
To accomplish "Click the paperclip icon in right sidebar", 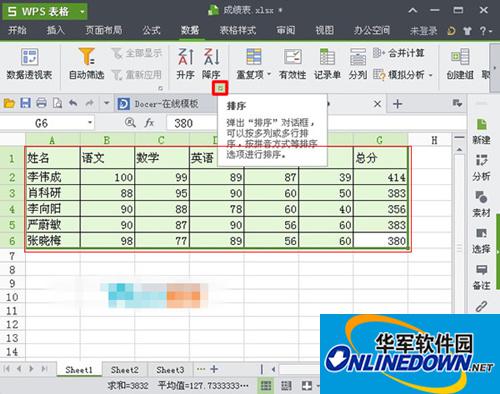I will click(x=481, y=306).
